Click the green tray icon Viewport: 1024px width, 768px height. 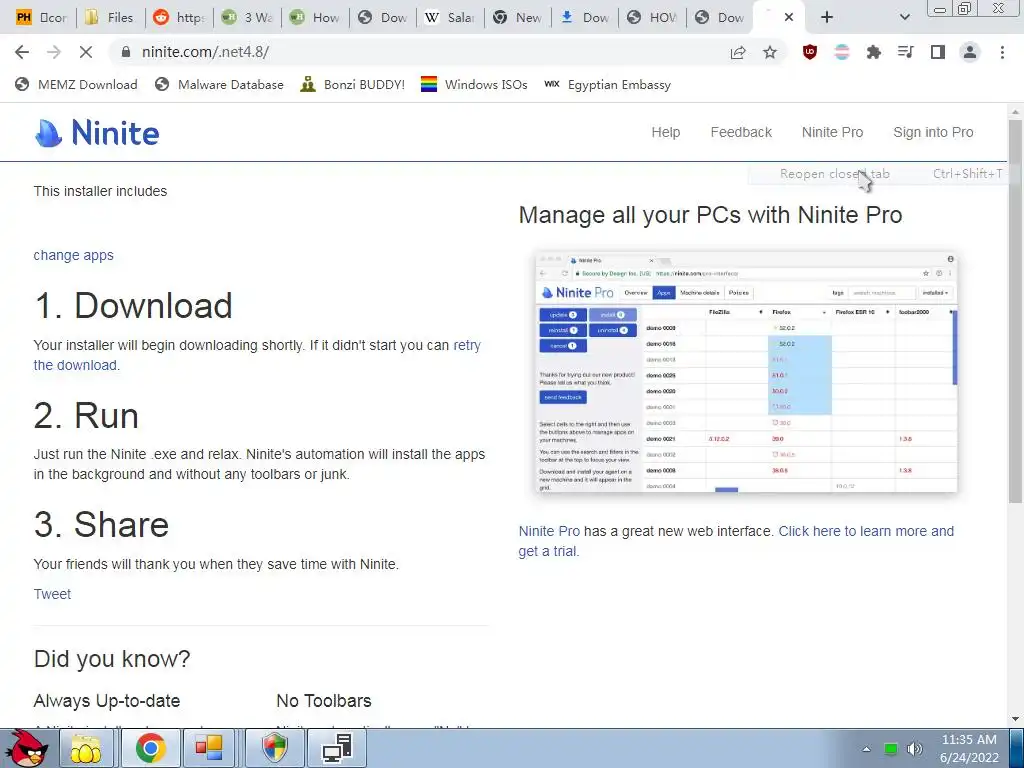[890, 749]
